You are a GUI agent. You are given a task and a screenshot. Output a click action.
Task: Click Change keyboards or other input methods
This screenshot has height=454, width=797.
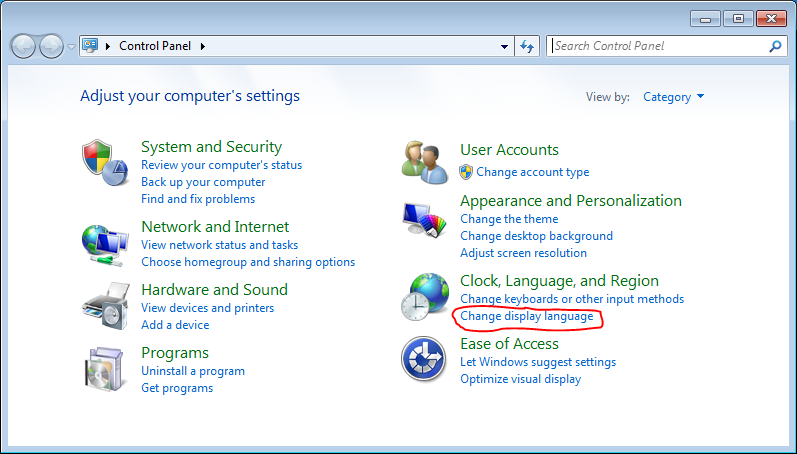tap(572, 298)
